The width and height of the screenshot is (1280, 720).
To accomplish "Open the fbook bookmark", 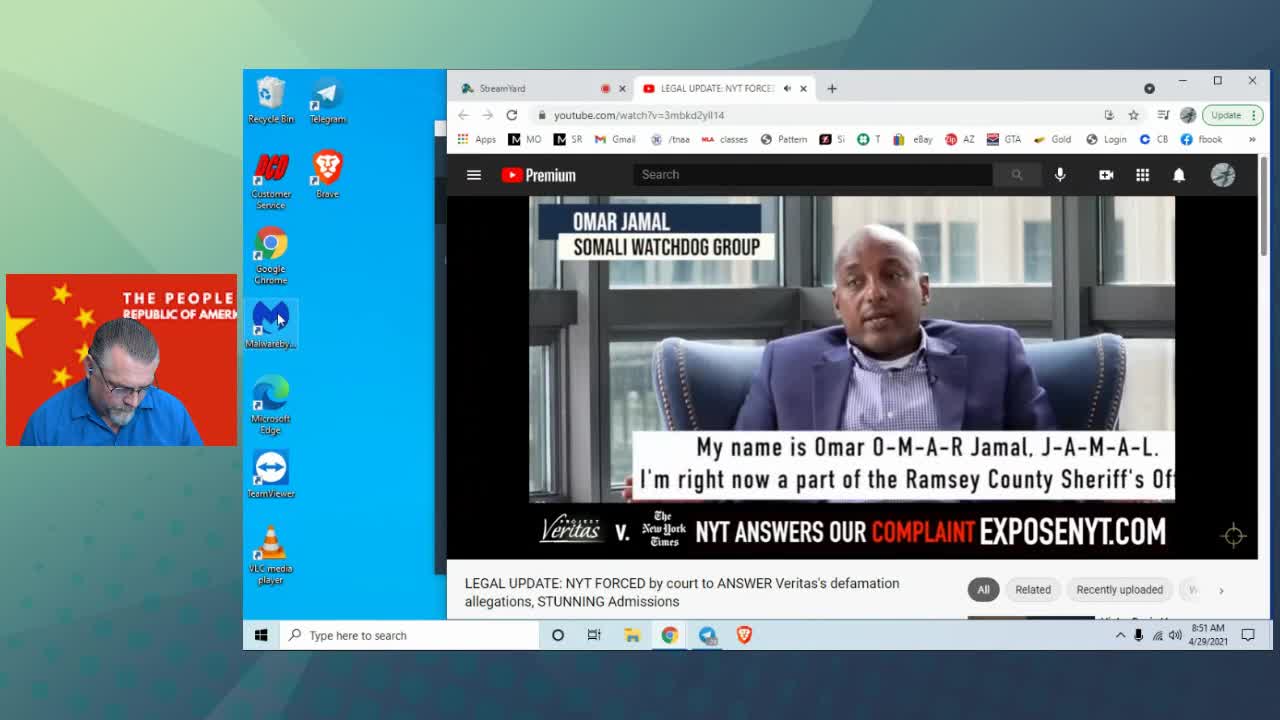I will click(x=1201, y=140).
